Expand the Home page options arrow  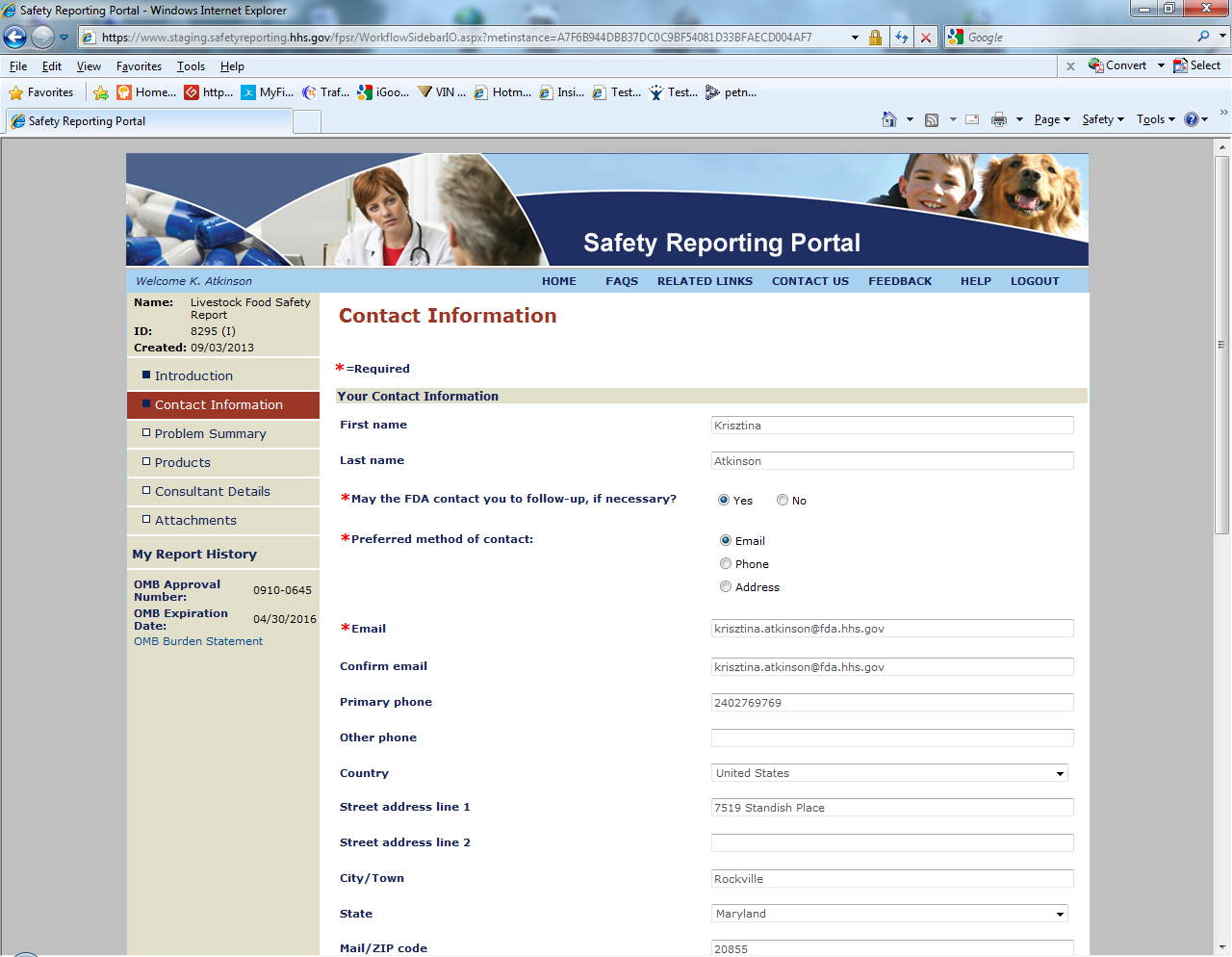point(910,119)
